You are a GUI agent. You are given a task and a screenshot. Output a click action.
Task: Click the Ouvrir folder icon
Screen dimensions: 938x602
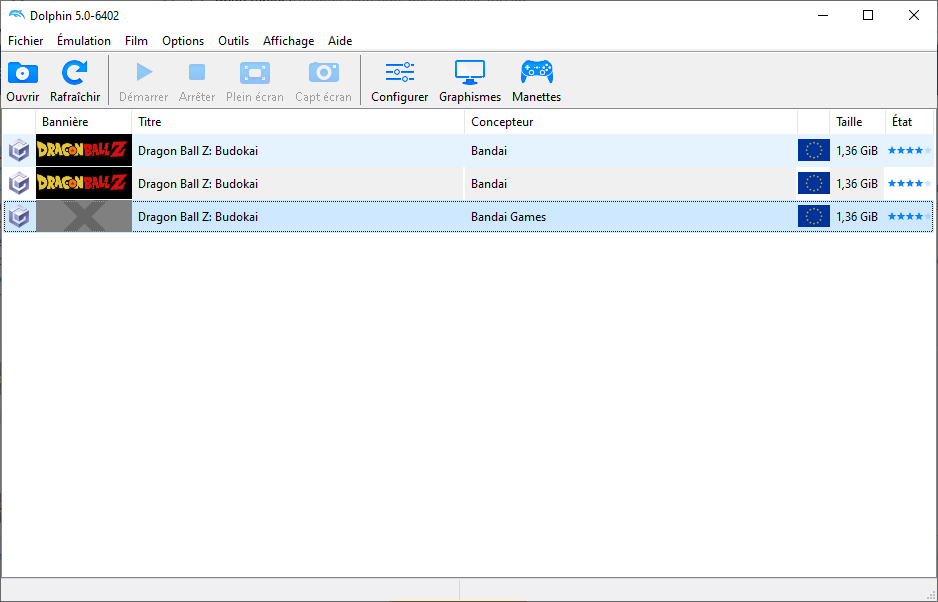click(x=23, y=72)
